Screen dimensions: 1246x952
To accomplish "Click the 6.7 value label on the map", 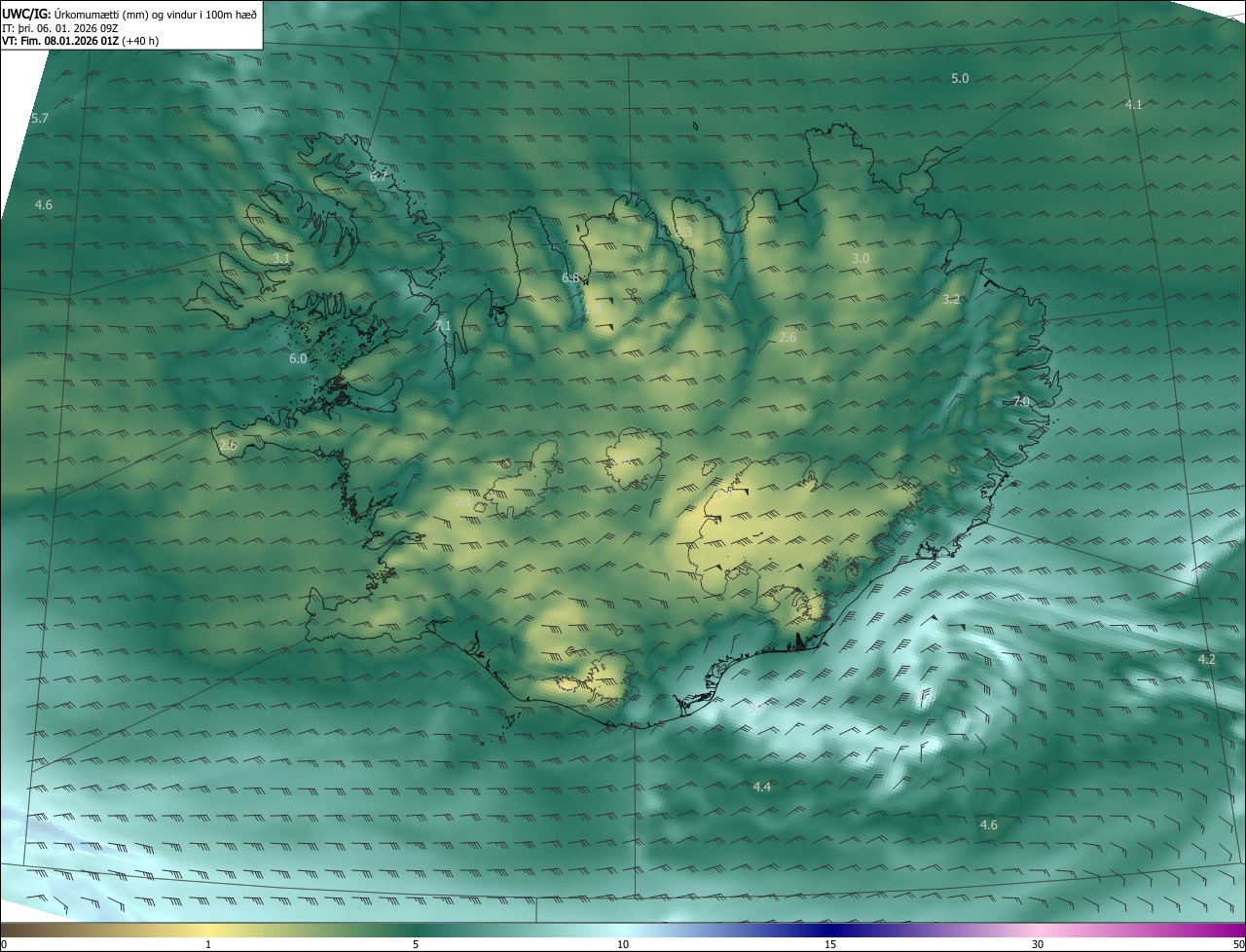I will tap(379, 177).
